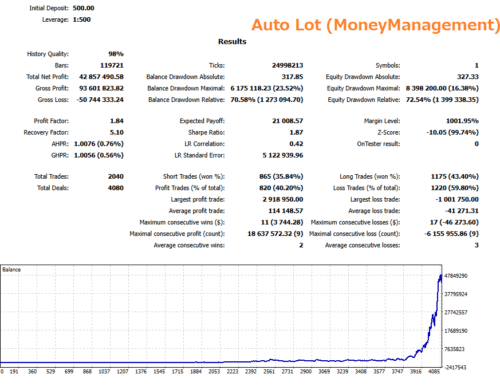Click Expected Payoff value 21 008.57
Viewport: 500px width, 390px height.
(288, 121)
